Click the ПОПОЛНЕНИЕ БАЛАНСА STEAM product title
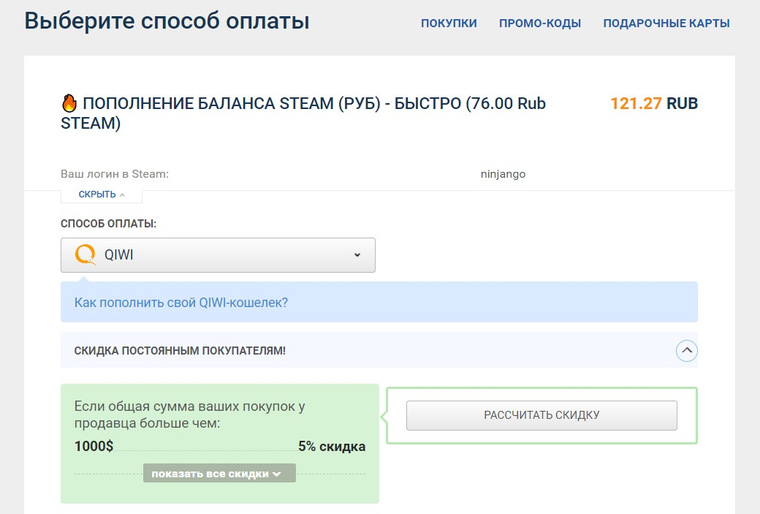Viewport: 760px width, 514px height. point(303,113)
